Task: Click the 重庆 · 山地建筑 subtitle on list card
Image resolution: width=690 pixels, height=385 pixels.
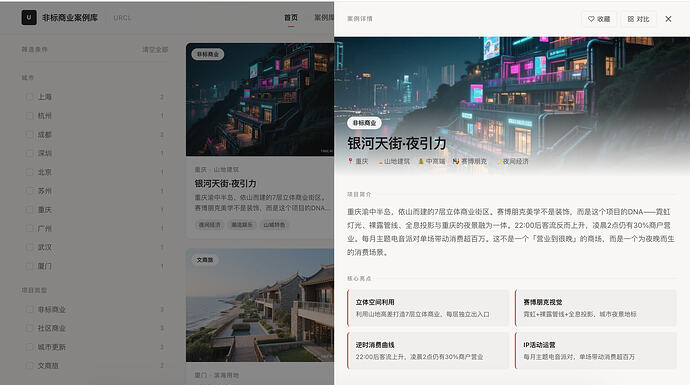Action: pos(217,169)
